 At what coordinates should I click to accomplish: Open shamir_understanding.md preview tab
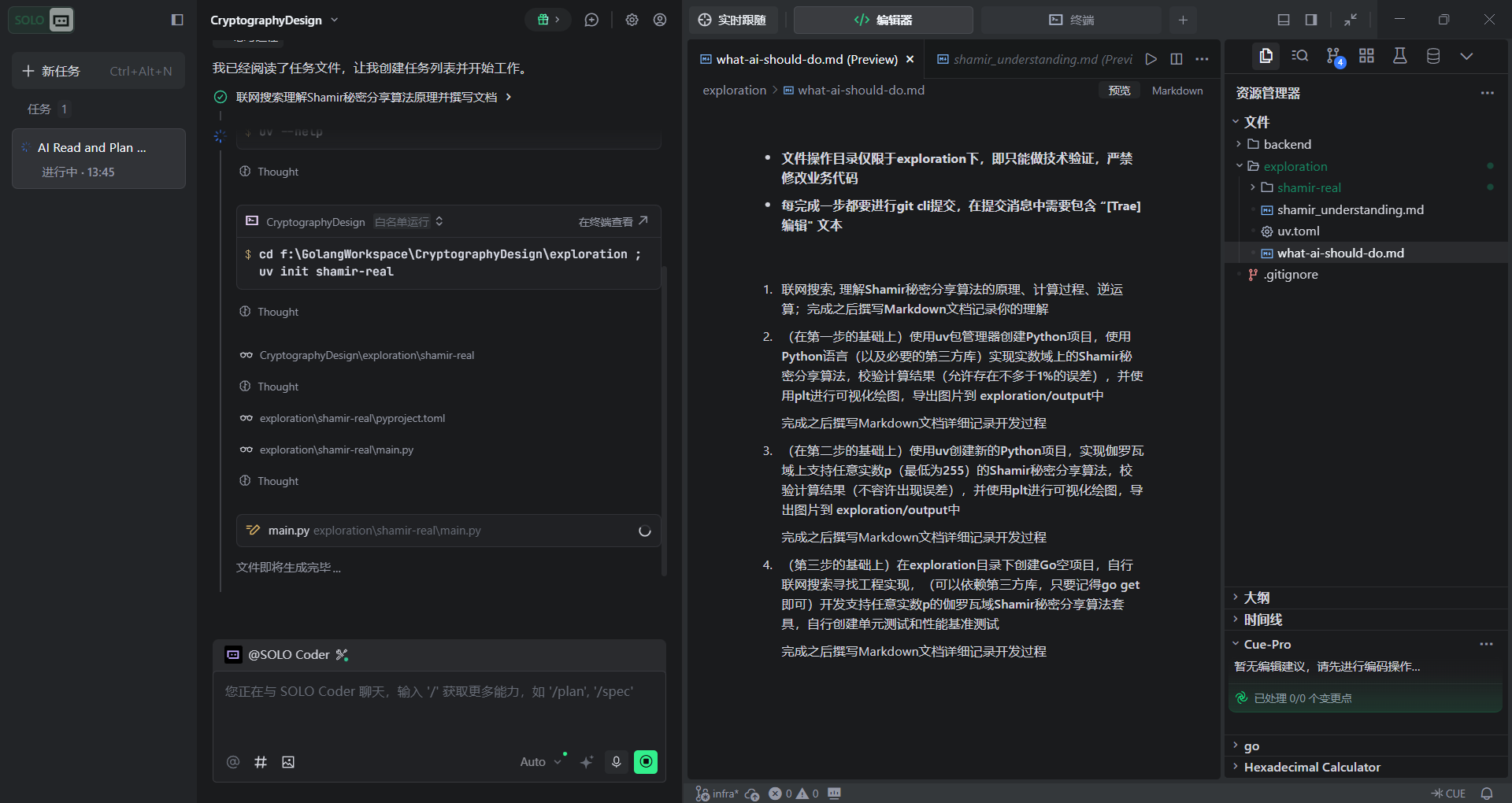[1034, 59]
